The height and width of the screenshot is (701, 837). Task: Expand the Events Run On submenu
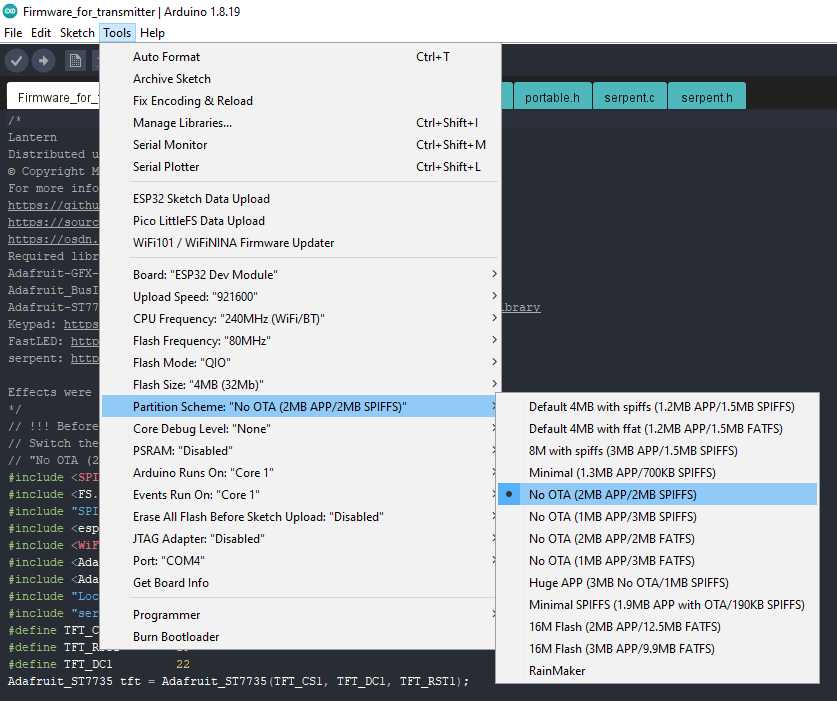click(x=300, y=494)
